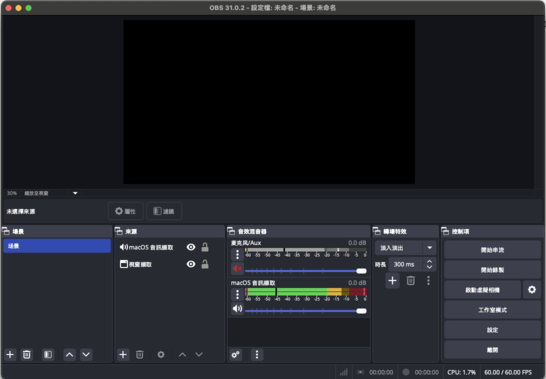Image resolution: width=546 pixels, height=379 pixels.
Task: Remove the selected source with the trash icon
Action: (x=139, y=355)
